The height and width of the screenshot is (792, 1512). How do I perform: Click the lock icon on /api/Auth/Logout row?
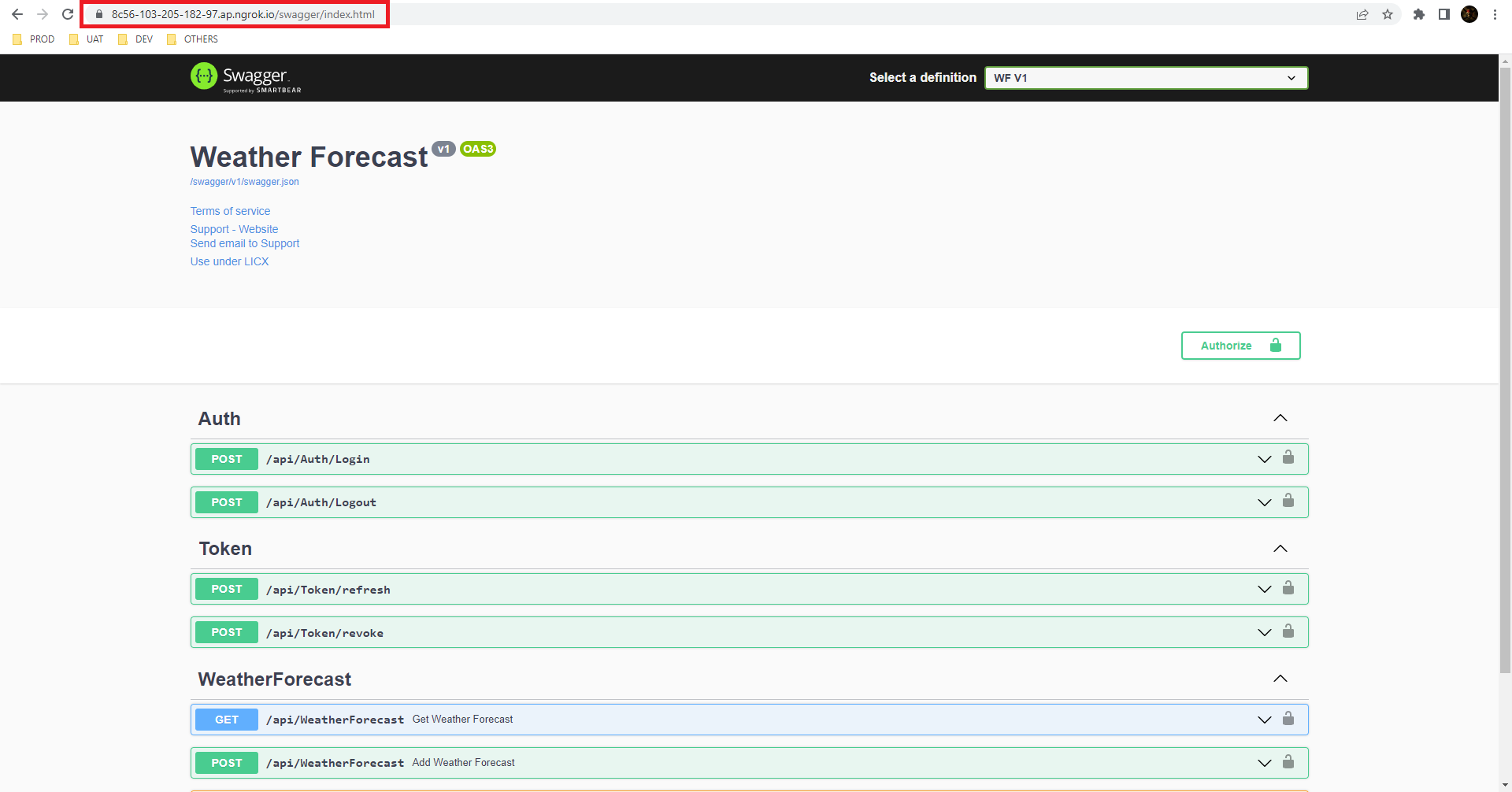click(1288, 501)
